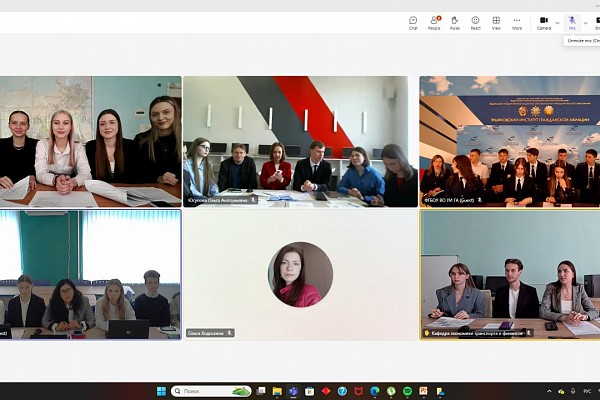Click the microphone system tray icon

point(573,391)
